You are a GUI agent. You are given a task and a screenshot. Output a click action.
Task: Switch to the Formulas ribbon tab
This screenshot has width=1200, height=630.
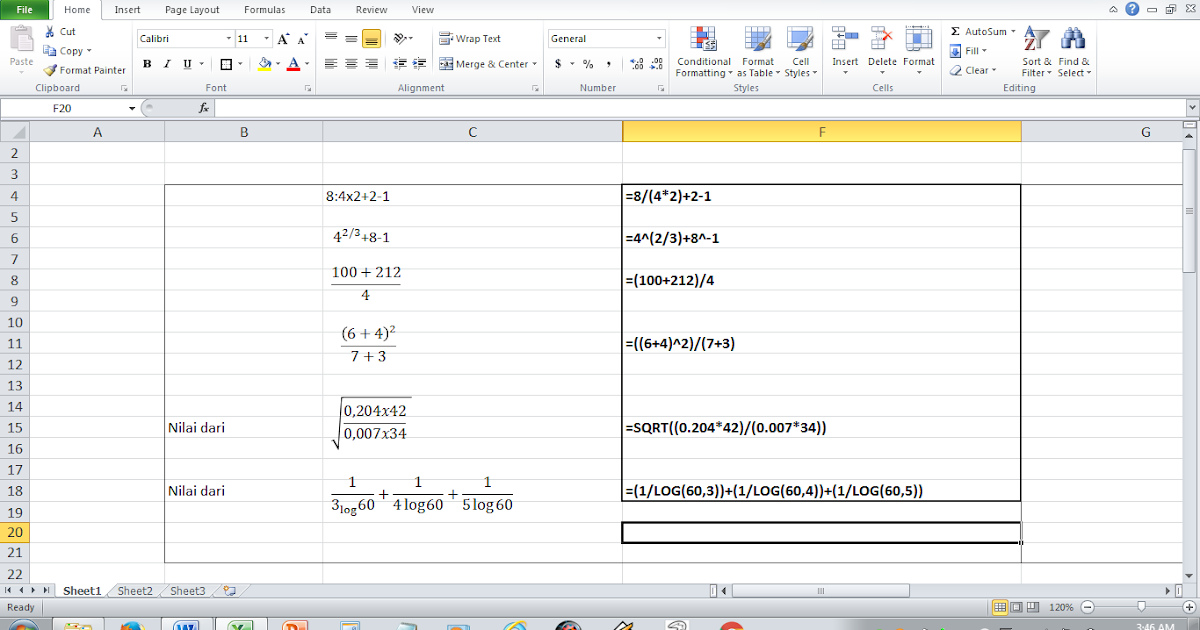tap(264, 10)
